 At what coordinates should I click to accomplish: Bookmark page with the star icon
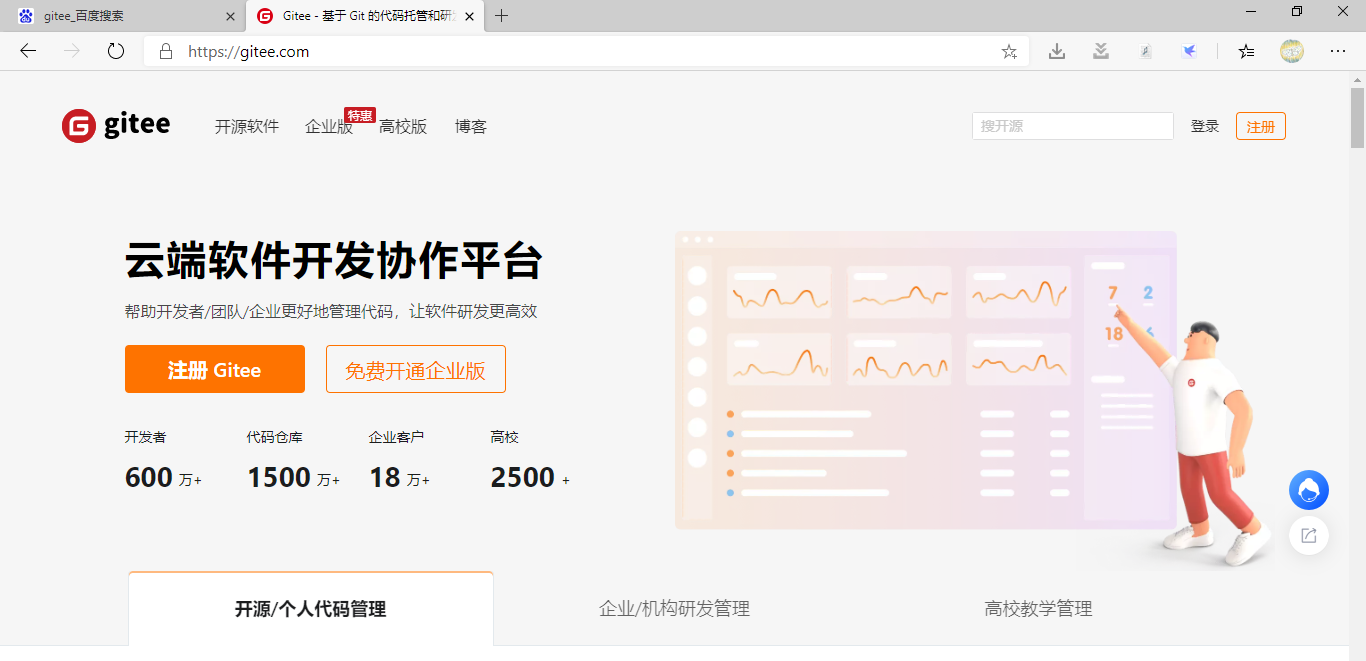[1009, 51]
